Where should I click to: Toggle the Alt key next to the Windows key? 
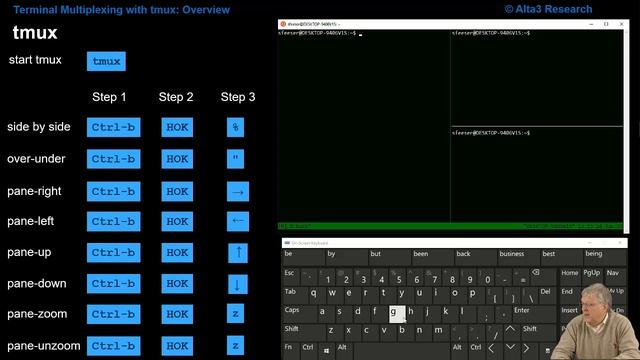point(344,351)
